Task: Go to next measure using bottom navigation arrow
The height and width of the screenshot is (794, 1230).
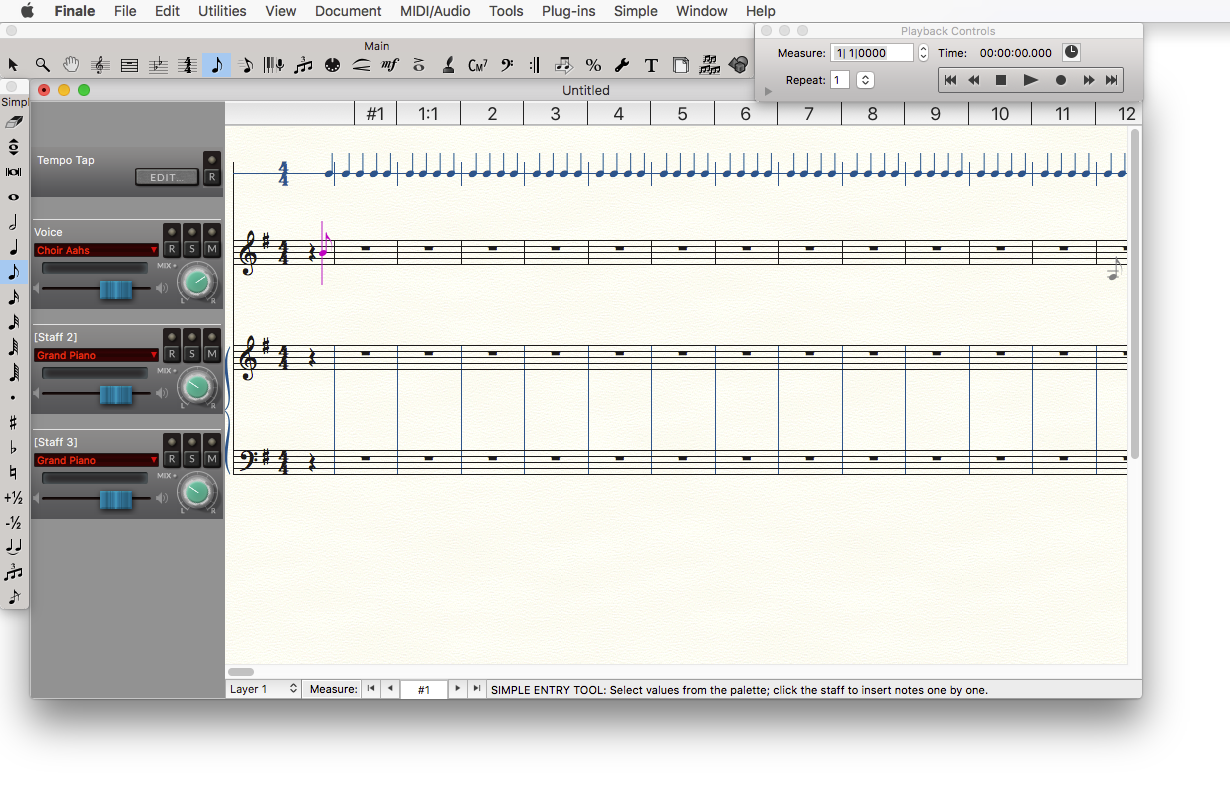Action: 457,689
